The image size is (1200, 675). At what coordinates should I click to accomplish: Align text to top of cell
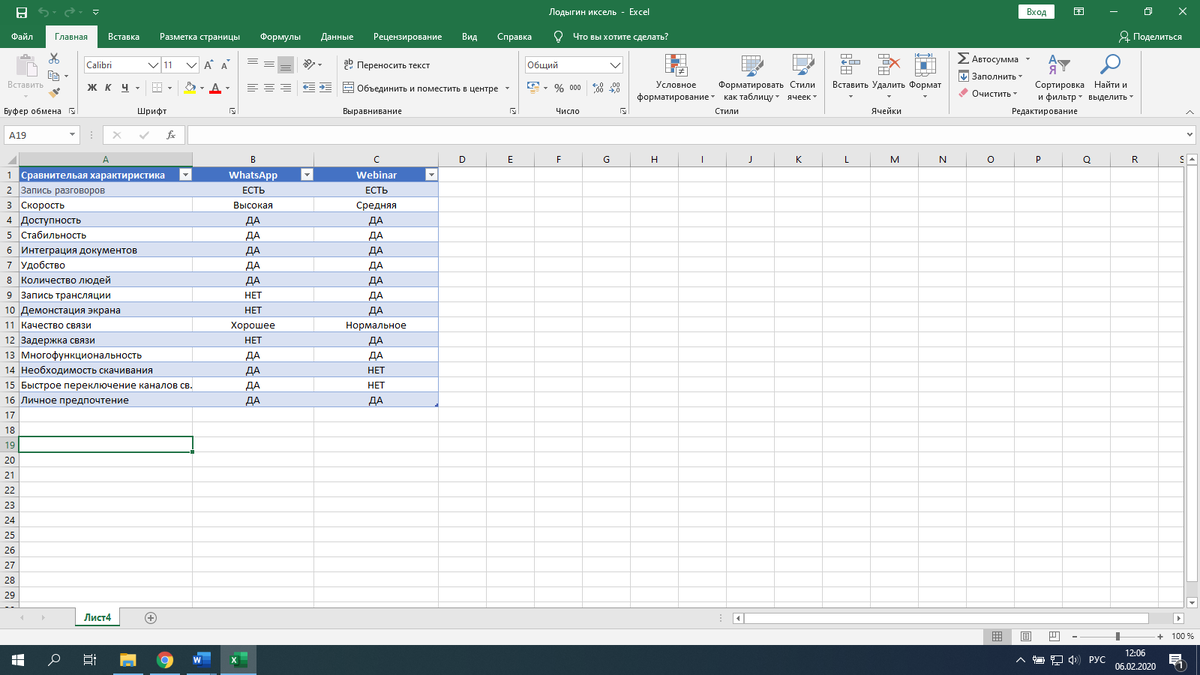[x=254, y=64]
